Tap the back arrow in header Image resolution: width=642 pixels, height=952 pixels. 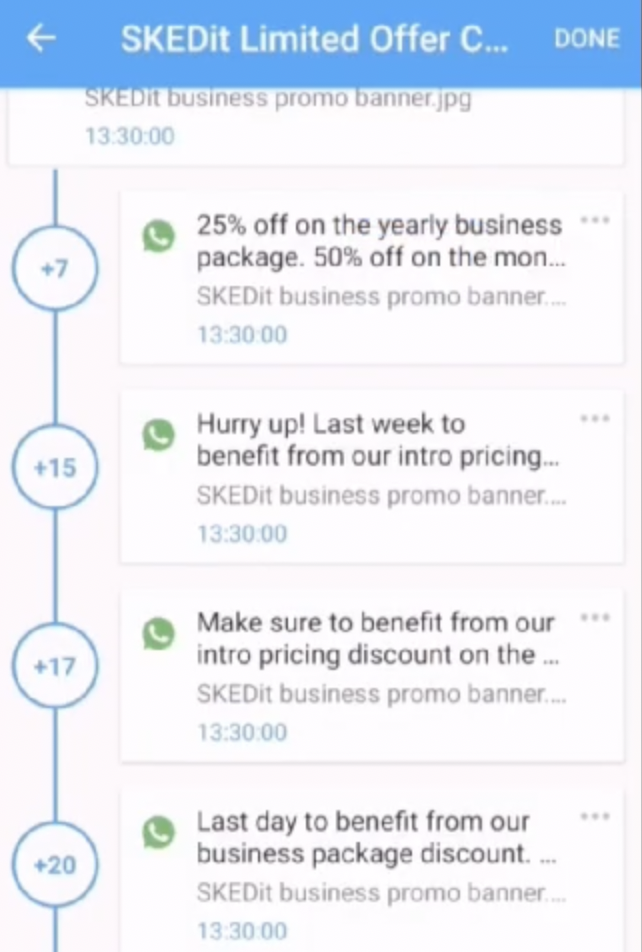(x=41, y=39)
